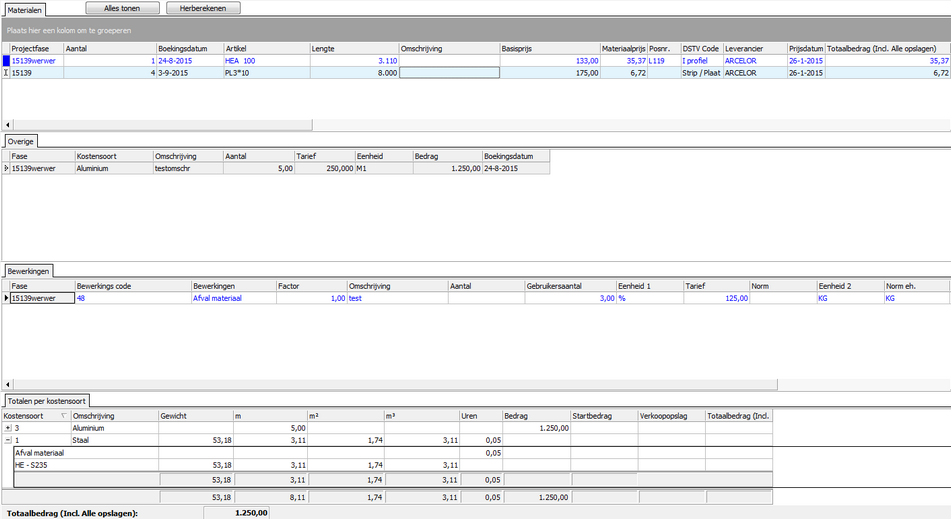Click the Materiaalprijs column header
The height and width of the screenshot is (519, 951).
(x=623, y=49)
